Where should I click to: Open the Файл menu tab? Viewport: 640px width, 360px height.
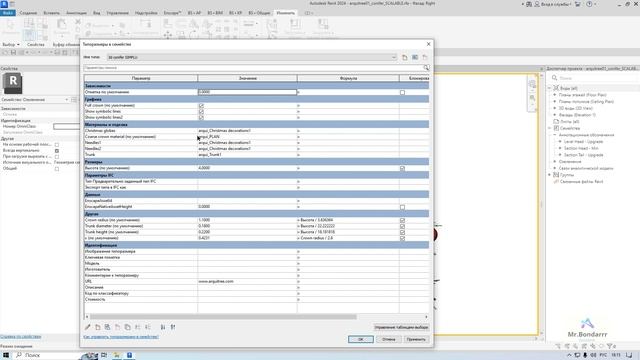[x=7, y=13]
